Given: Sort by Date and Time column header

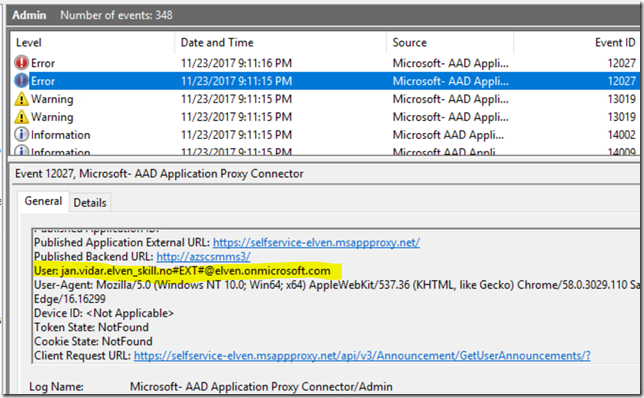Looking at the screenshot, I should pos(217,42).
